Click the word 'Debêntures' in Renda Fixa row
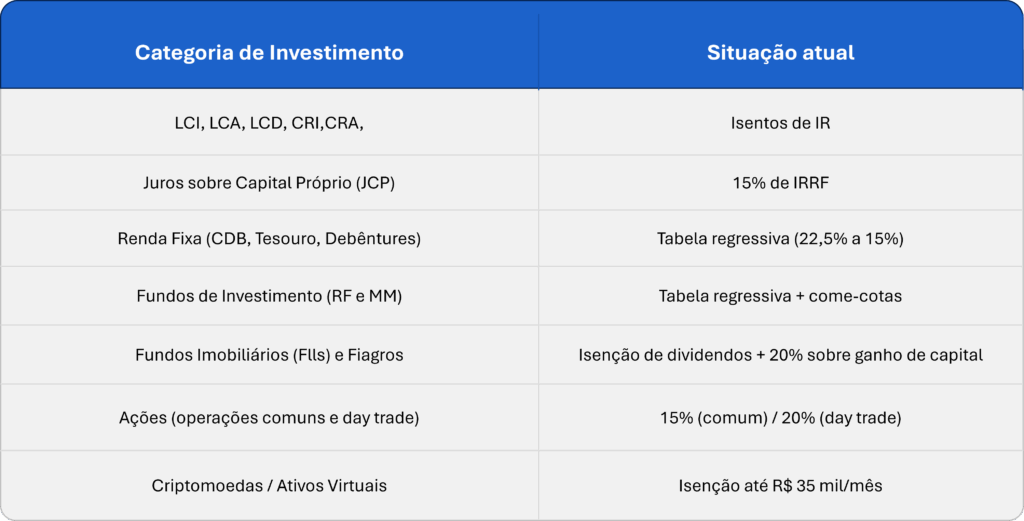This screenshot has height=521, width=1024. pyautogui.click(x=372, y=239)
